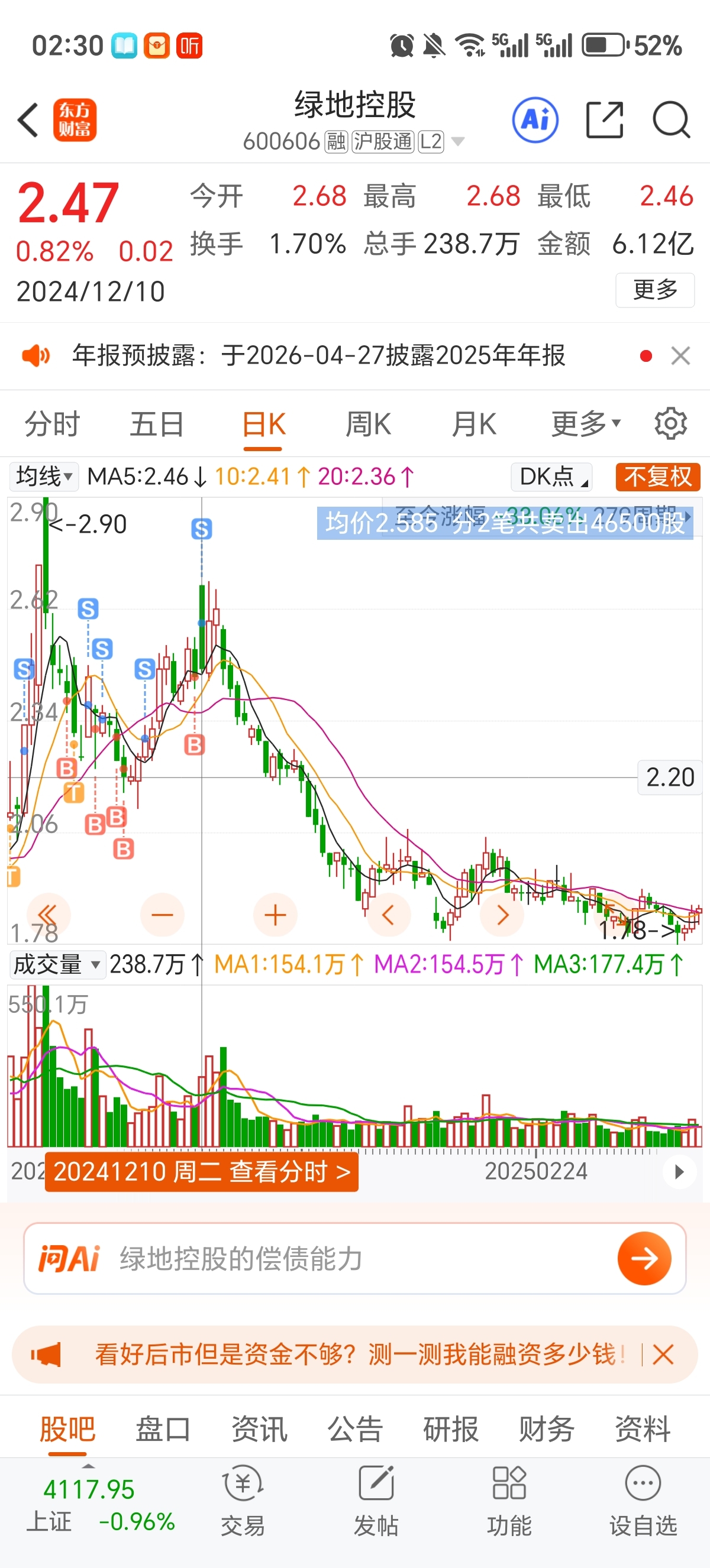Tap 发帖 post icon
The width and height of the screenshot is (710, 1568).
click(x=376, y=1501)
